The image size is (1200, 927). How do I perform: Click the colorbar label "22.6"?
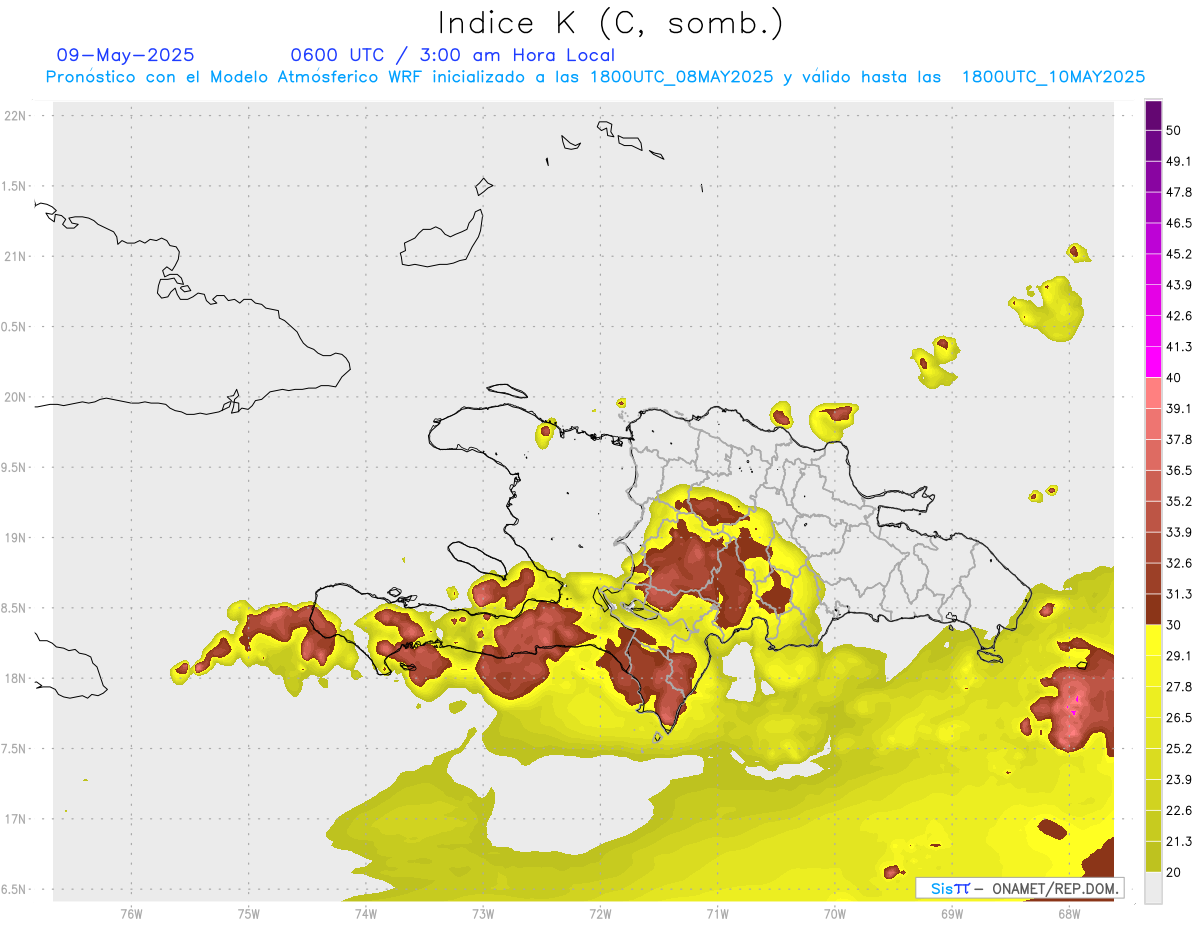coord(1179,810)
